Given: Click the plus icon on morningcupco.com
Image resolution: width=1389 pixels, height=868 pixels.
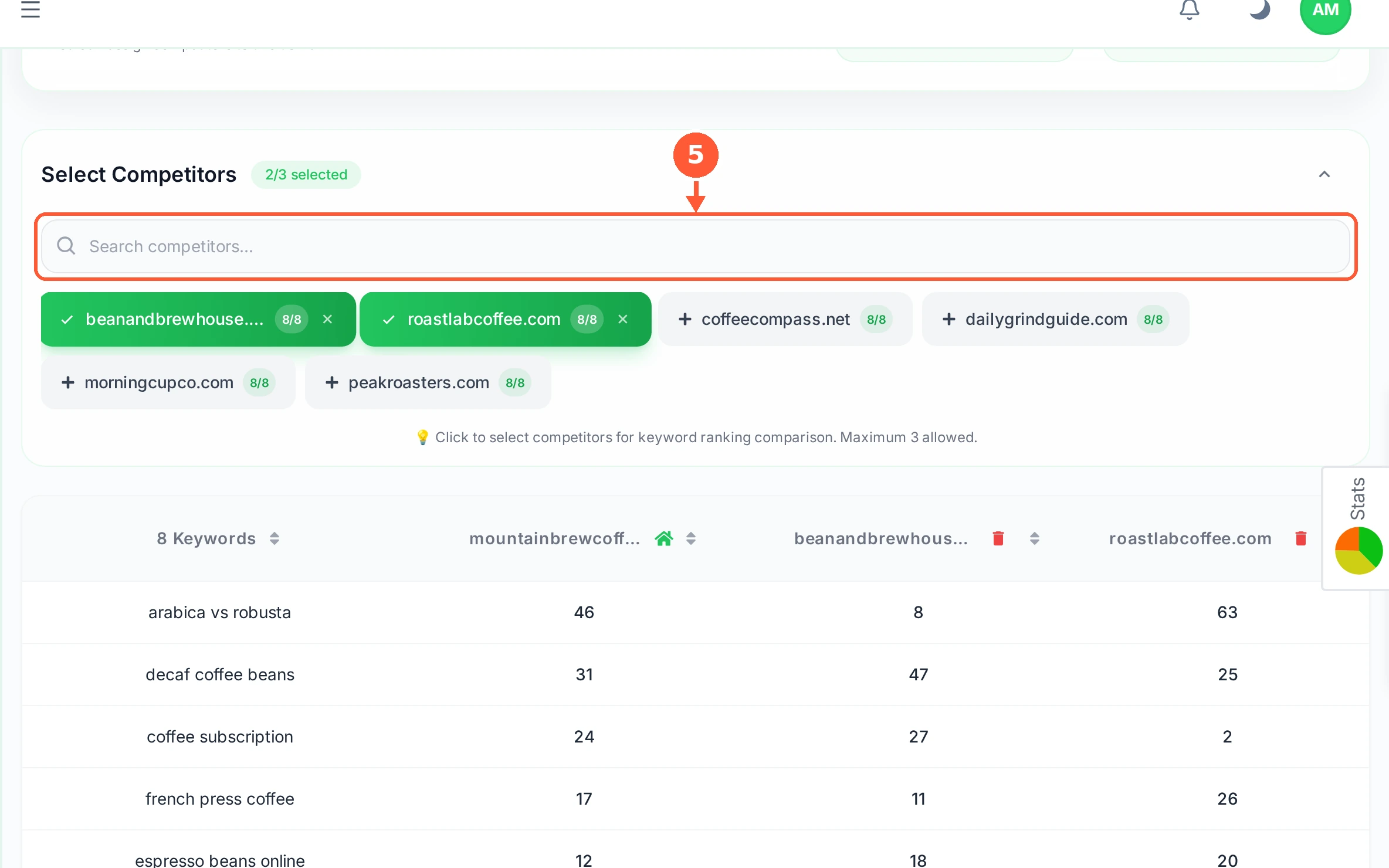Looking at the screenshot, I should click(68, 382).
